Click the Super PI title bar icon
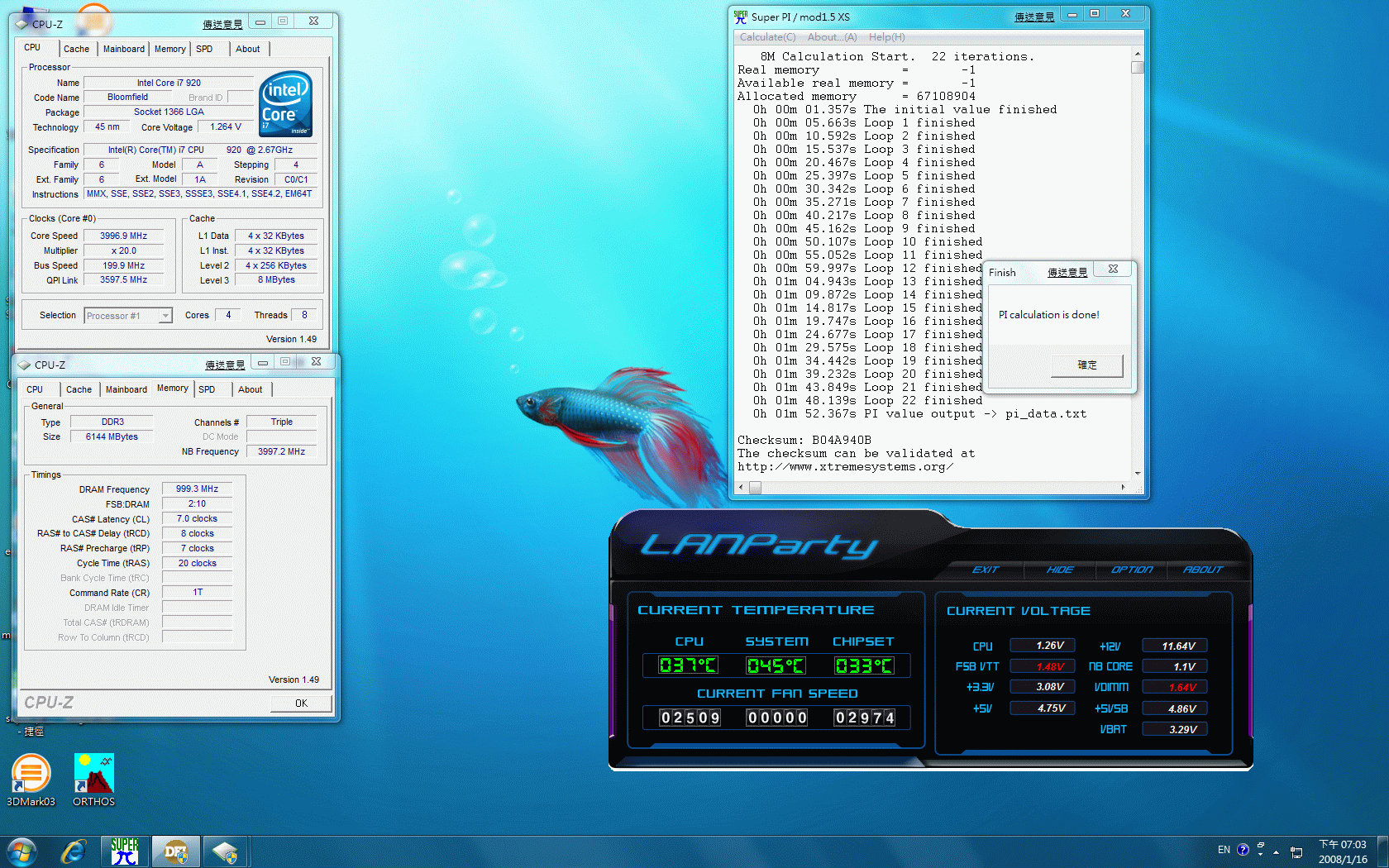This screenshot has height=868, width=1389. pos(741,17)
